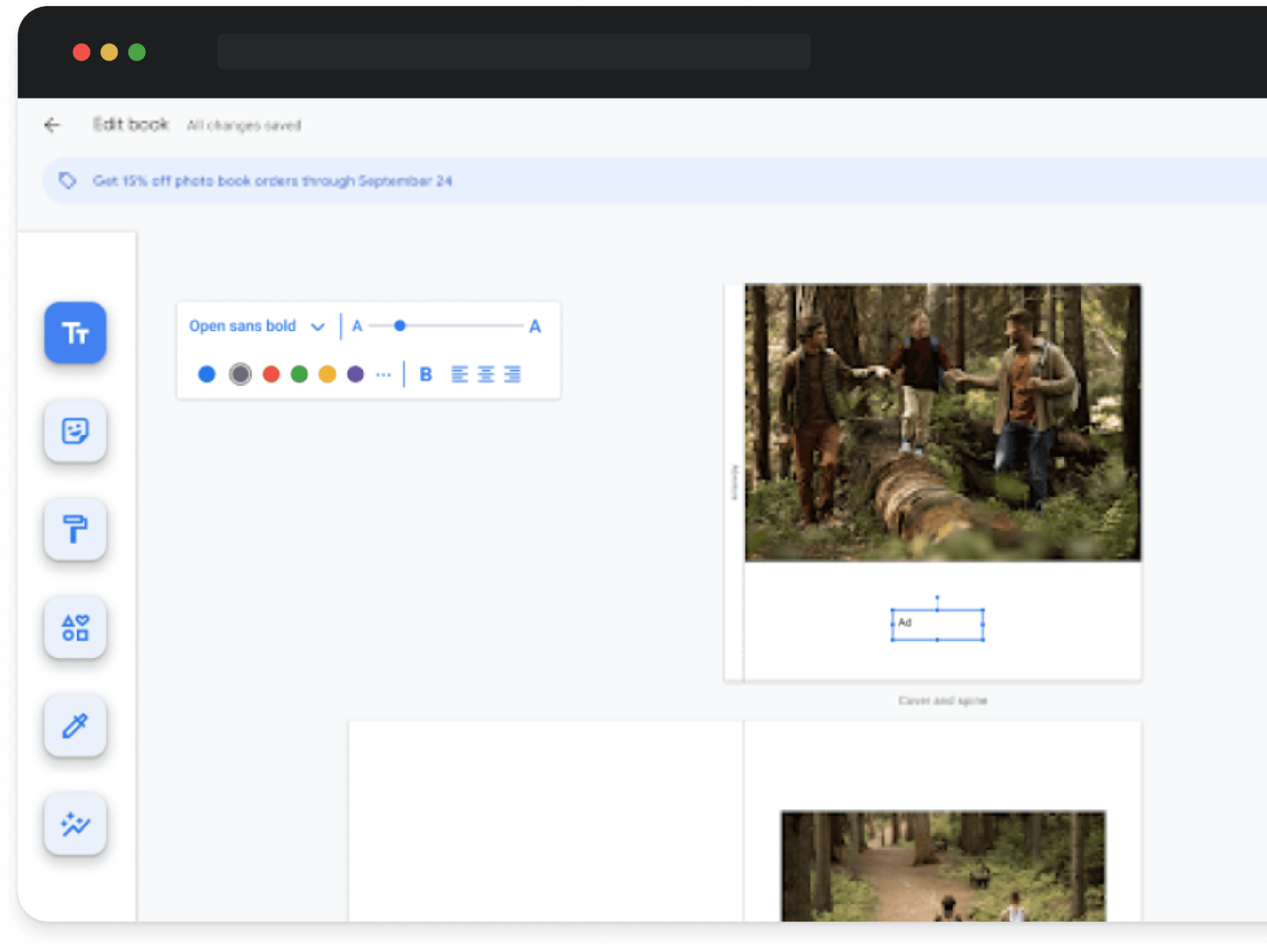This screenshot has height=952, width=1267.
Task: Click the font size slider handle
Action: pyautogui.click(x=400, y=326)
